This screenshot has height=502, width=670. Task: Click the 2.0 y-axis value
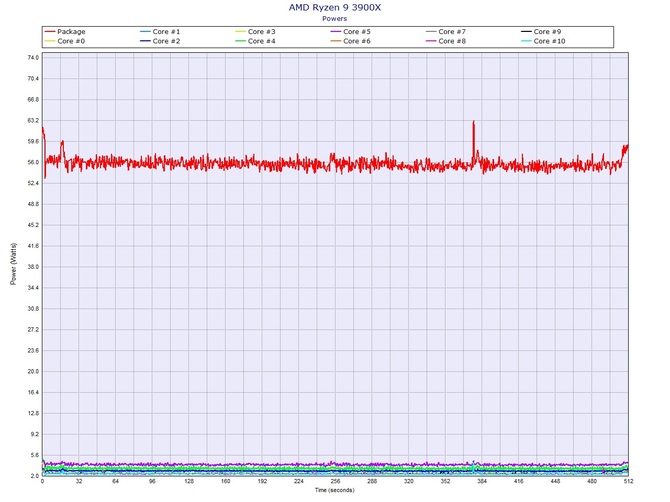35,476
